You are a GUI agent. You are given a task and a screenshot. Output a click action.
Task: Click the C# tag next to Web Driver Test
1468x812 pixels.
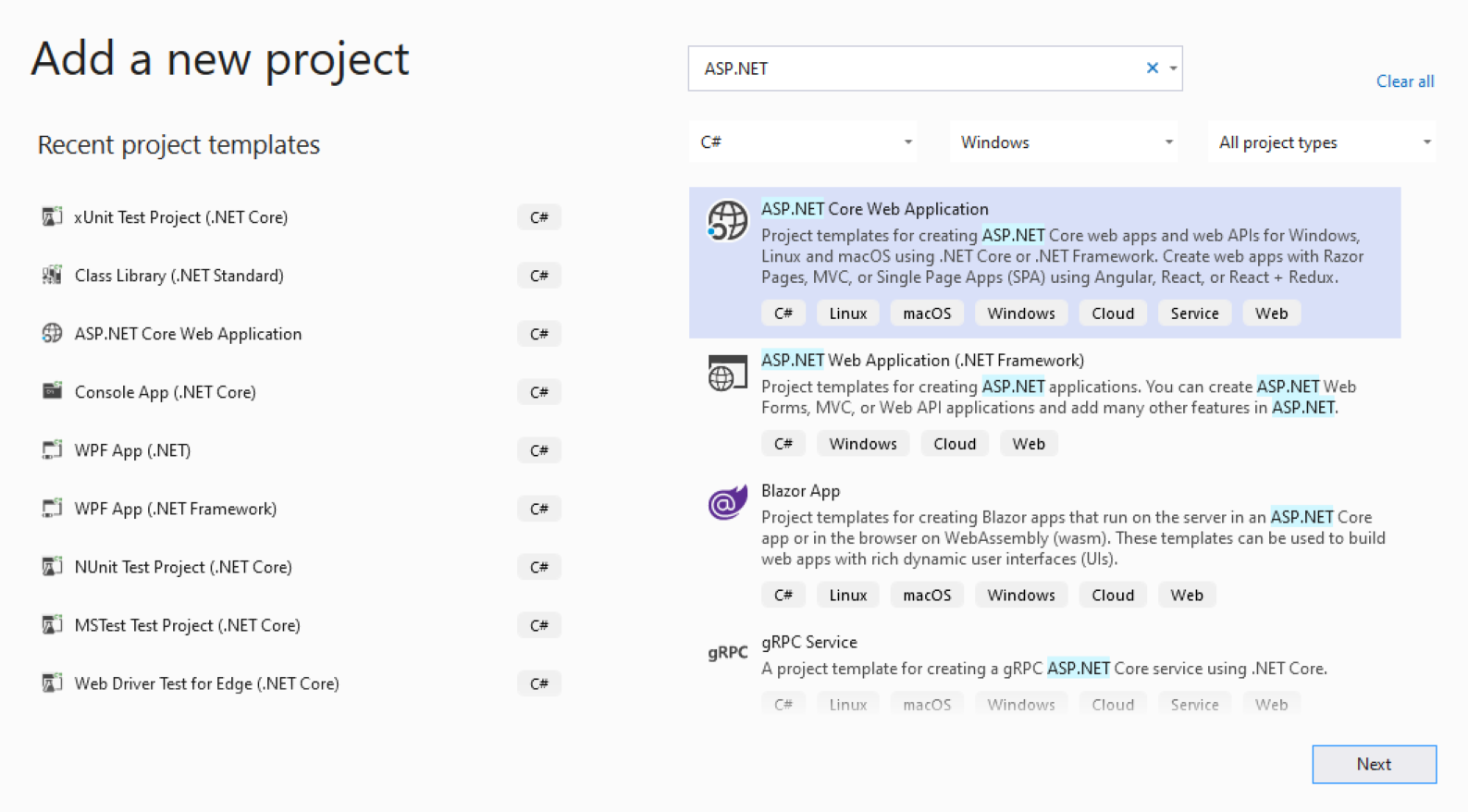click(x=539, y=683)
